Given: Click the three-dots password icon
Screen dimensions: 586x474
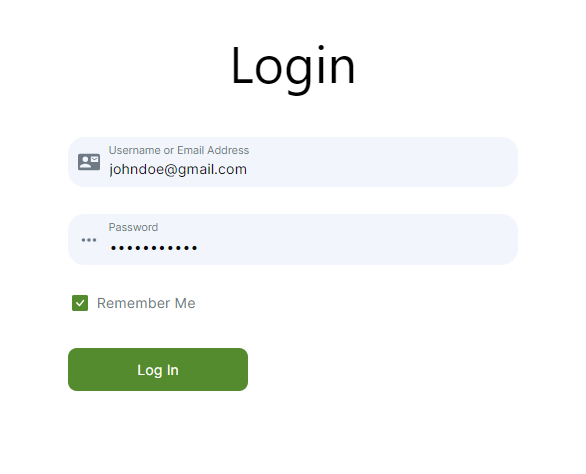Looking at the screenshot, I should (x=89, y=240).
